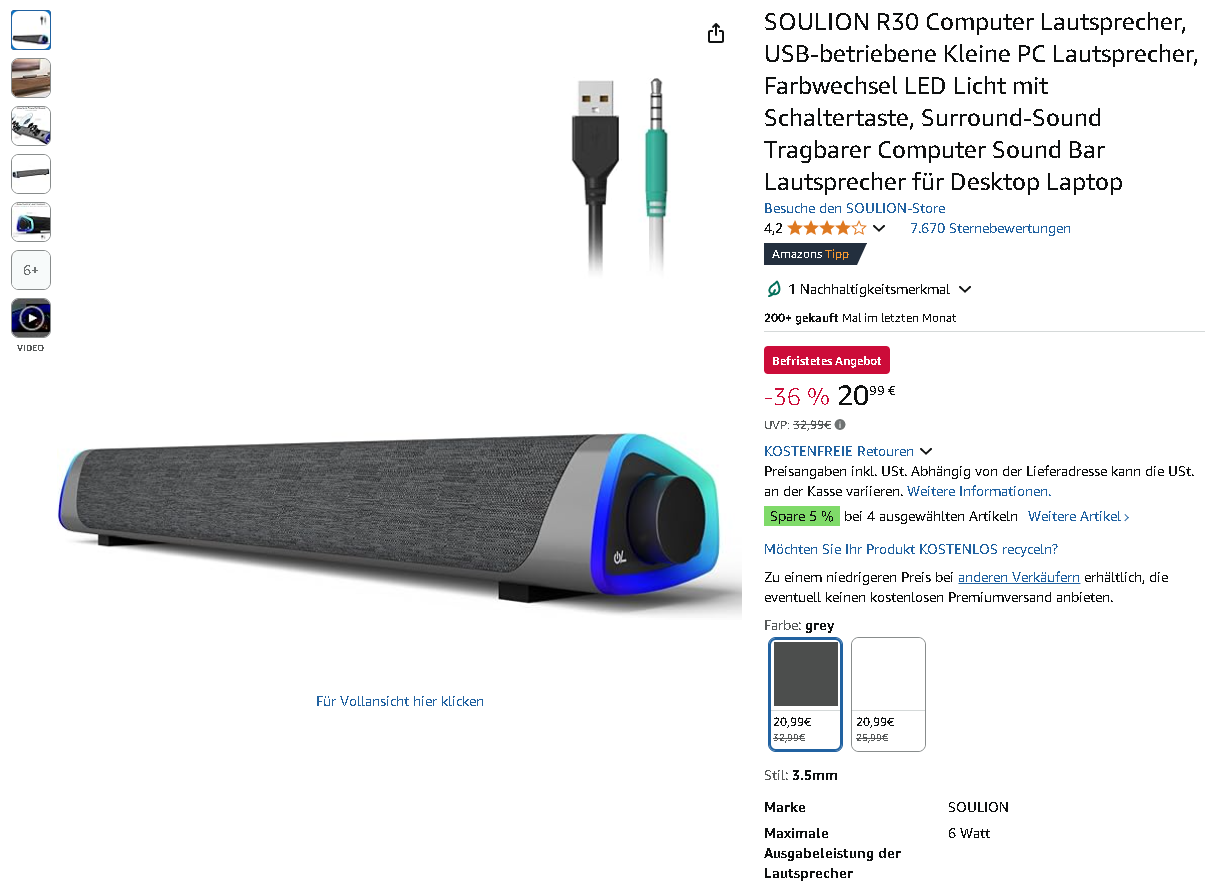Viewport: 1210px width, 884px height.
Task: Select the white color swatch option
Action: pyautogui.click(x=888, y=694)
